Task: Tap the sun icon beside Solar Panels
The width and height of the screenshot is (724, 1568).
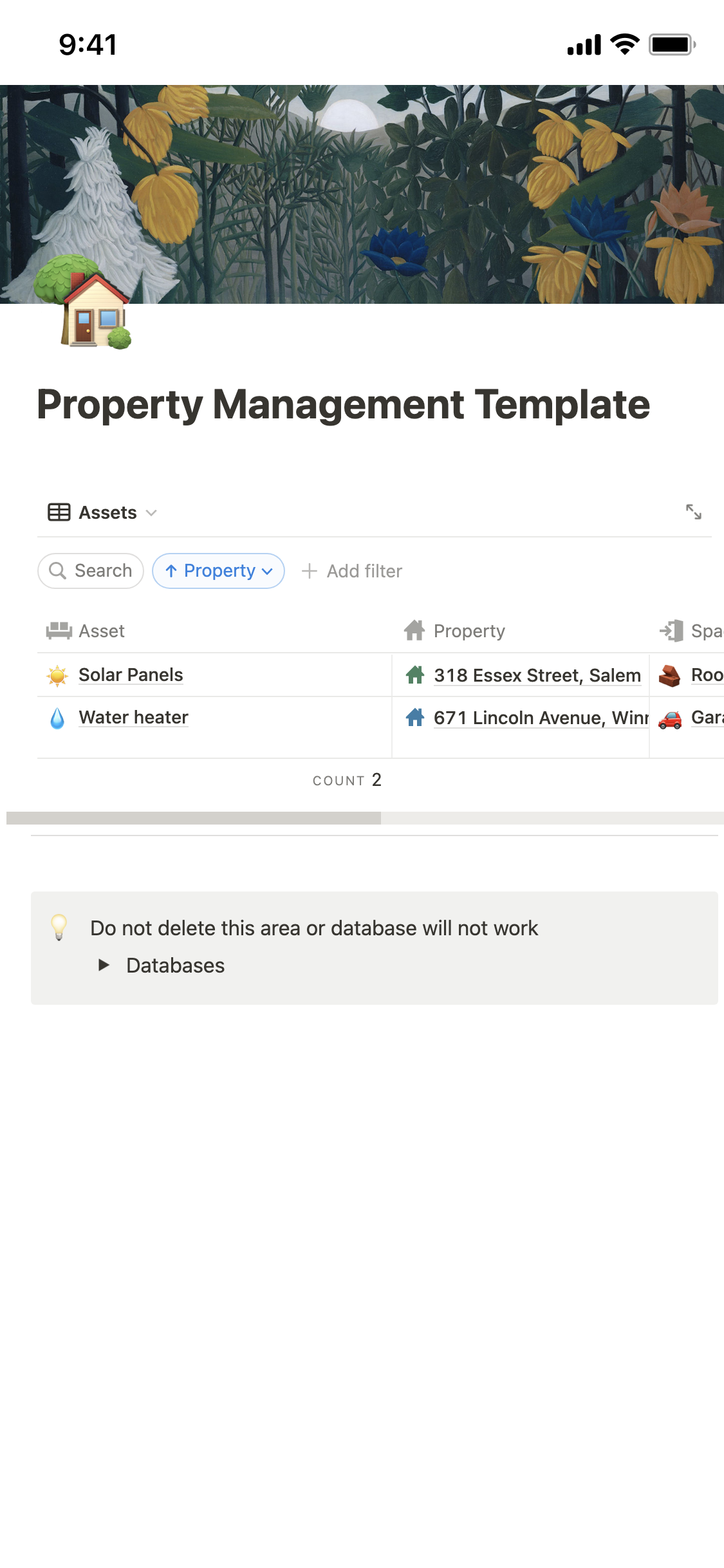Action: point(57,675)
